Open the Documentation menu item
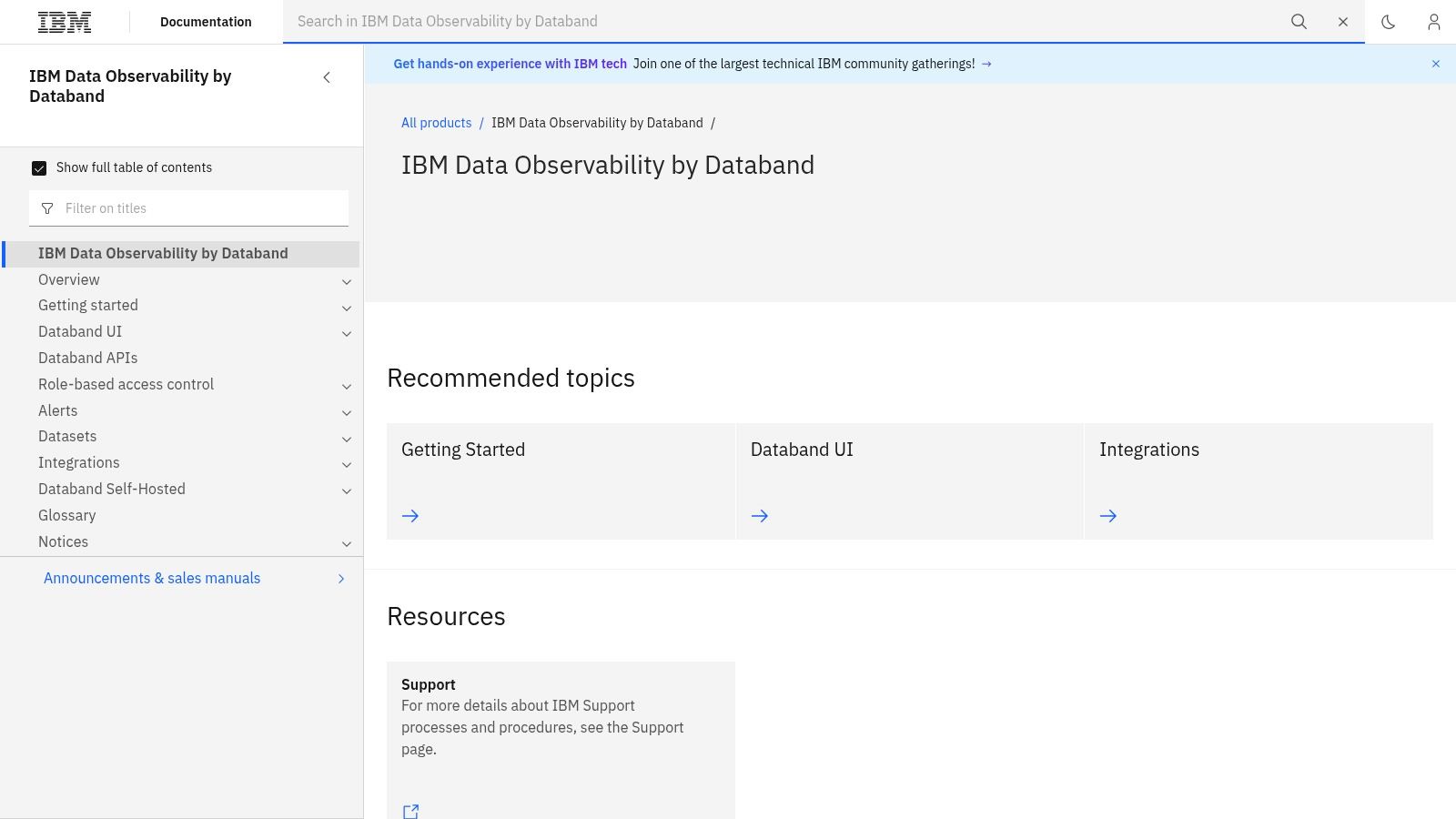Viewport: 1456px width, 819px height. [206, 22]
